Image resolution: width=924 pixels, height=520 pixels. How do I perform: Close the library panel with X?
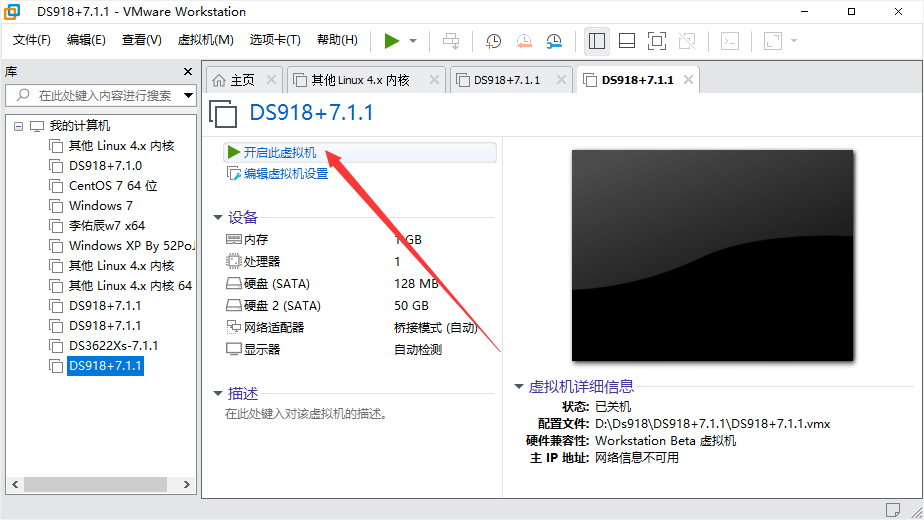coord(188,72)
